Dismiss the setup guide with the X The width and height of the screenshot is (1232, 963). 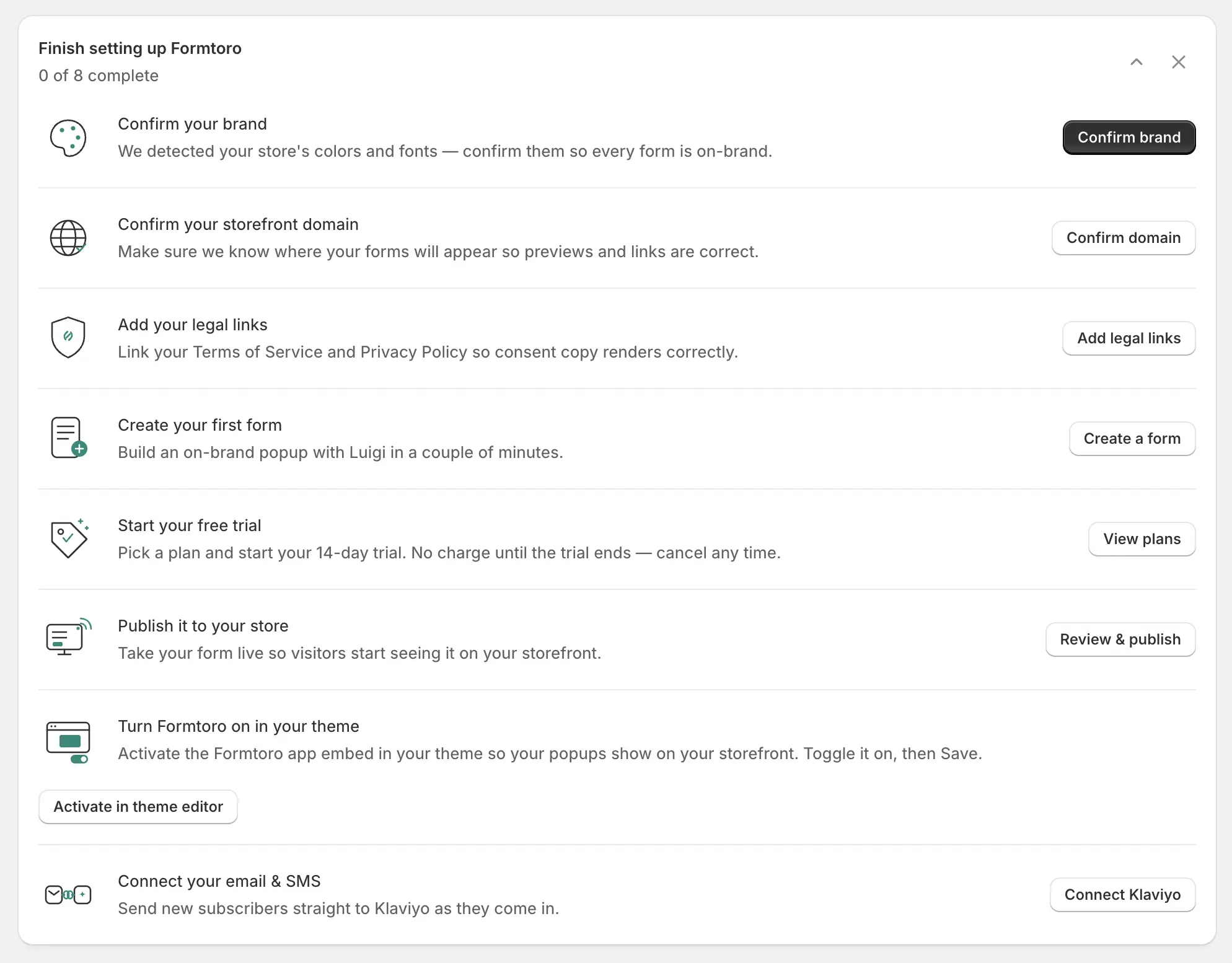tap(1179, 62)
